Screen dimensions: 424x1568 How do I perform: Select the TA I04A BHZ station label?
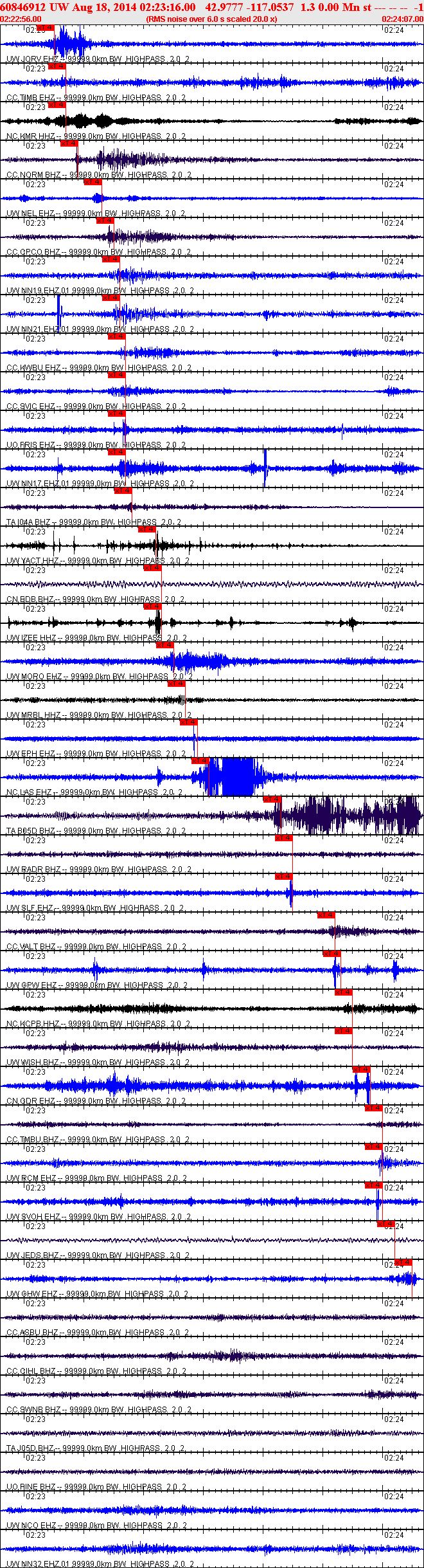tap(28, 522)
